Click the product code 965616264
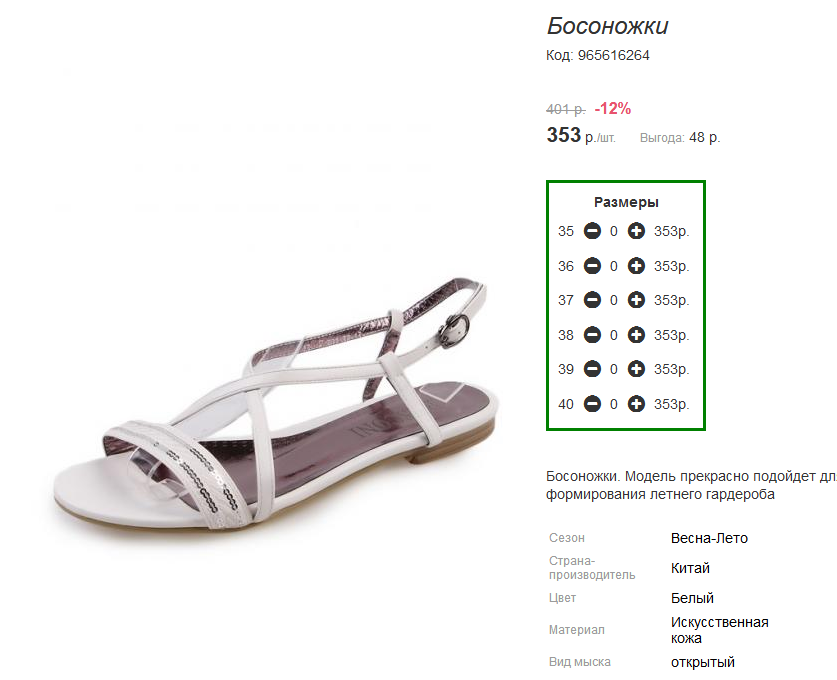 613,56
